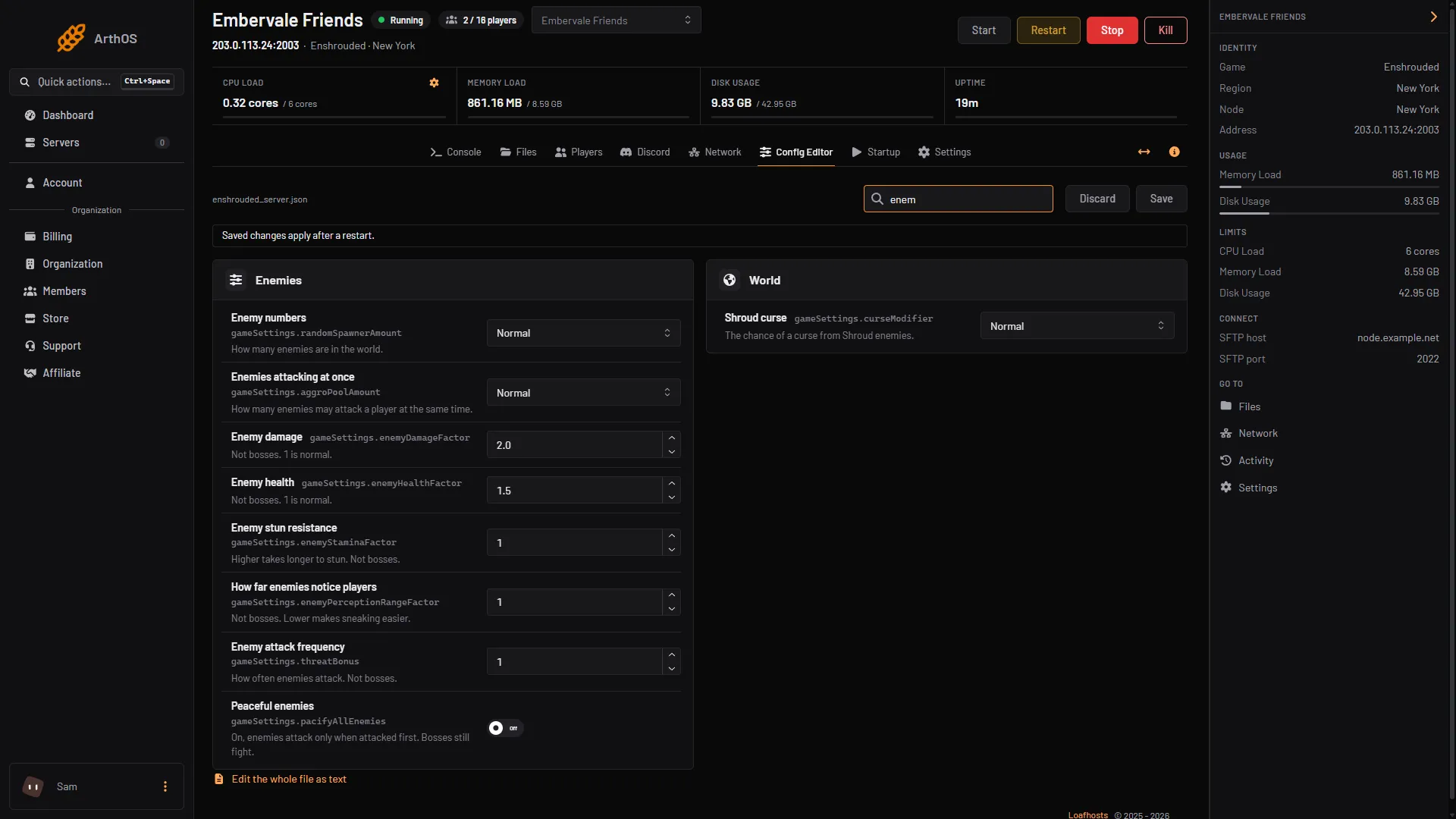This screenshot has width=1456, height=819.
Task: Decrease Enemy health value with down arrow
Action: [x=672, y=497]
